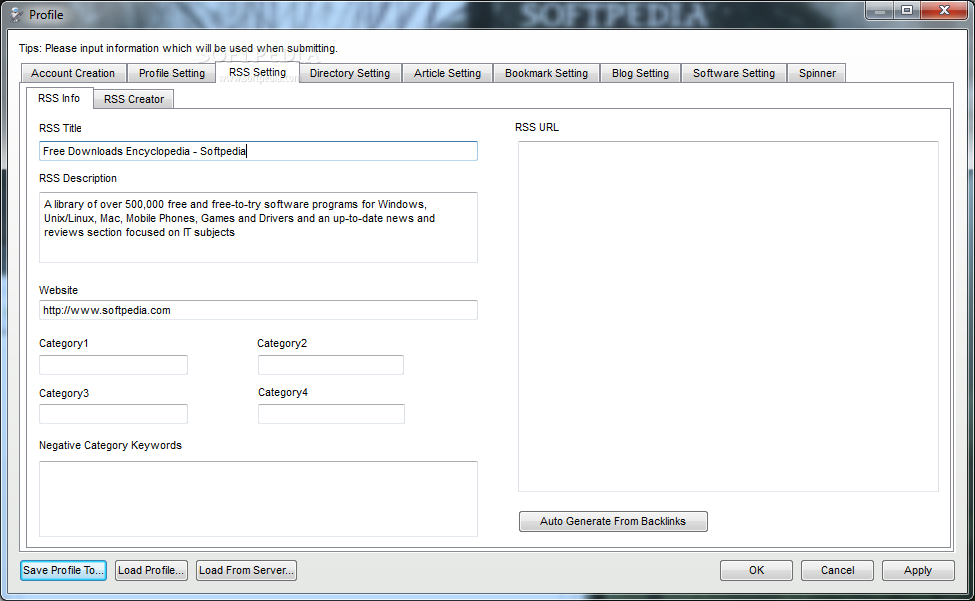975x601 pixels.
Task: Switch to the Profile Setting tab
Action: click(172, 73)
